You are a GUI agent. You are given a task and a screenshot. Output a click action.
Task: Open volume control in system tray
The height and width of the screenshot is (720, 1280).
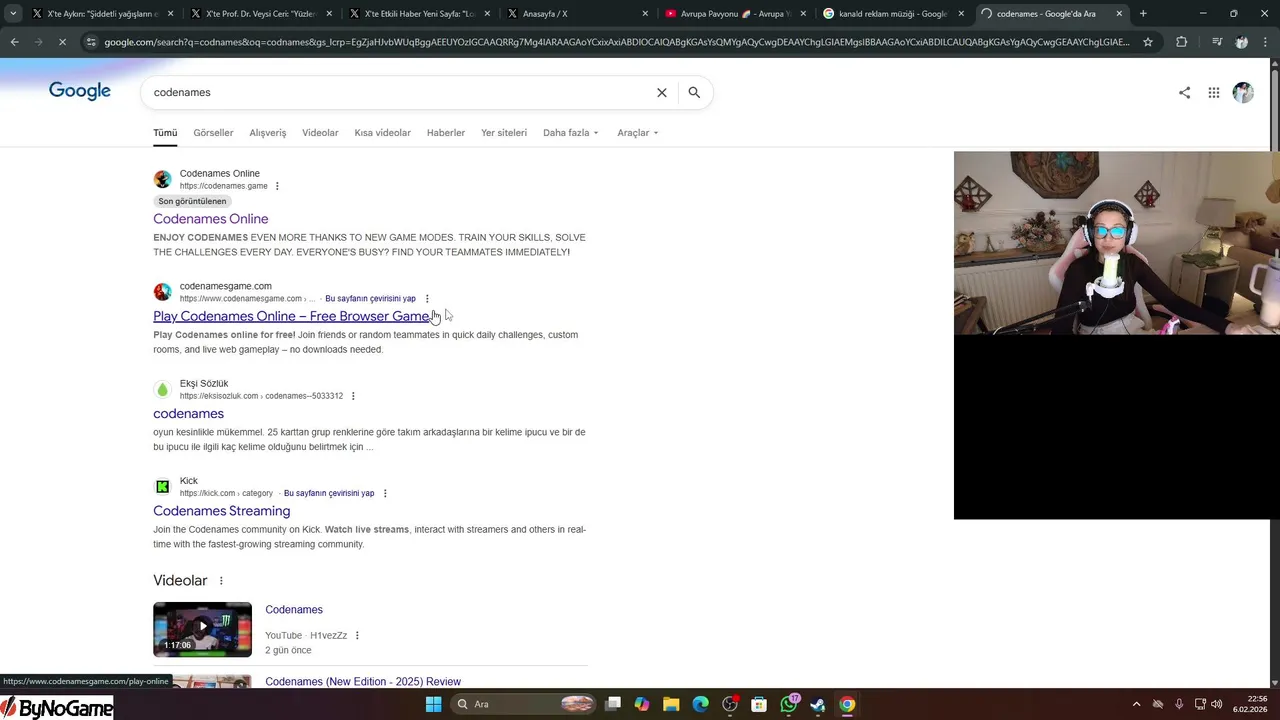click(1216, 704)
